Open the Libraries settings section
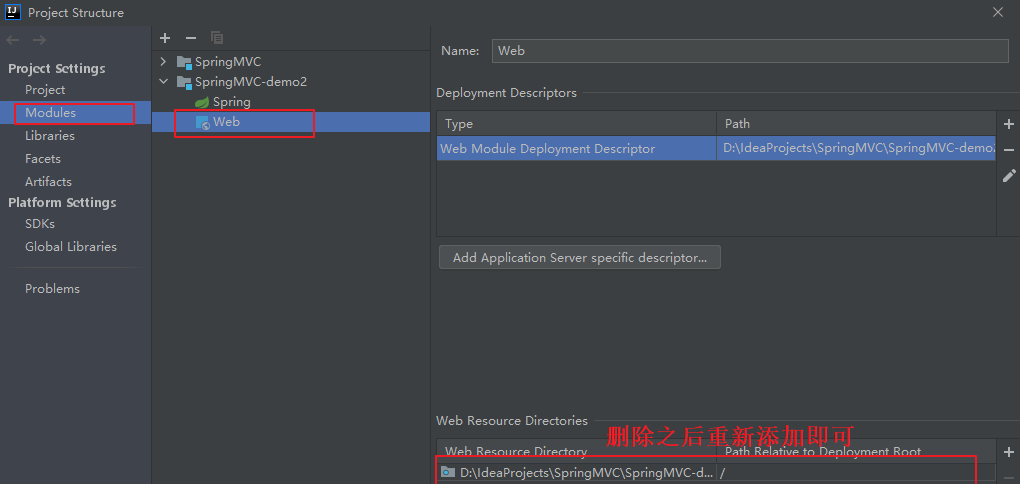 (x=49, y=136)
